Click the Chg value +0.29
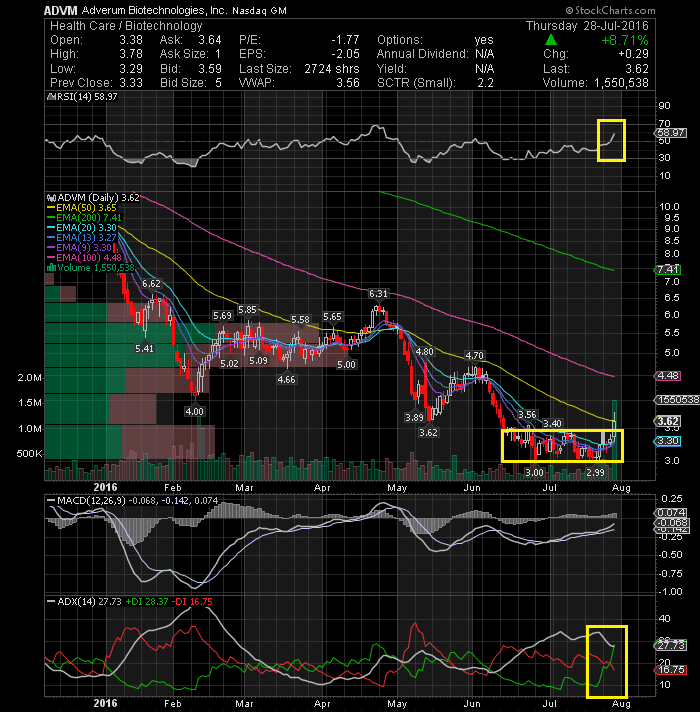700x712 pixels. 633,54
